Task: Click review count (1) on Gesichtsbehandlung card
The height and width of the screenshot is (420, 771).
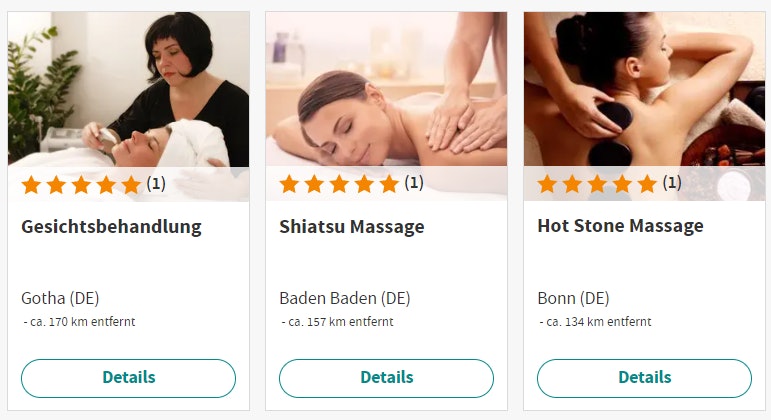Action: click(x=156, y=184)
